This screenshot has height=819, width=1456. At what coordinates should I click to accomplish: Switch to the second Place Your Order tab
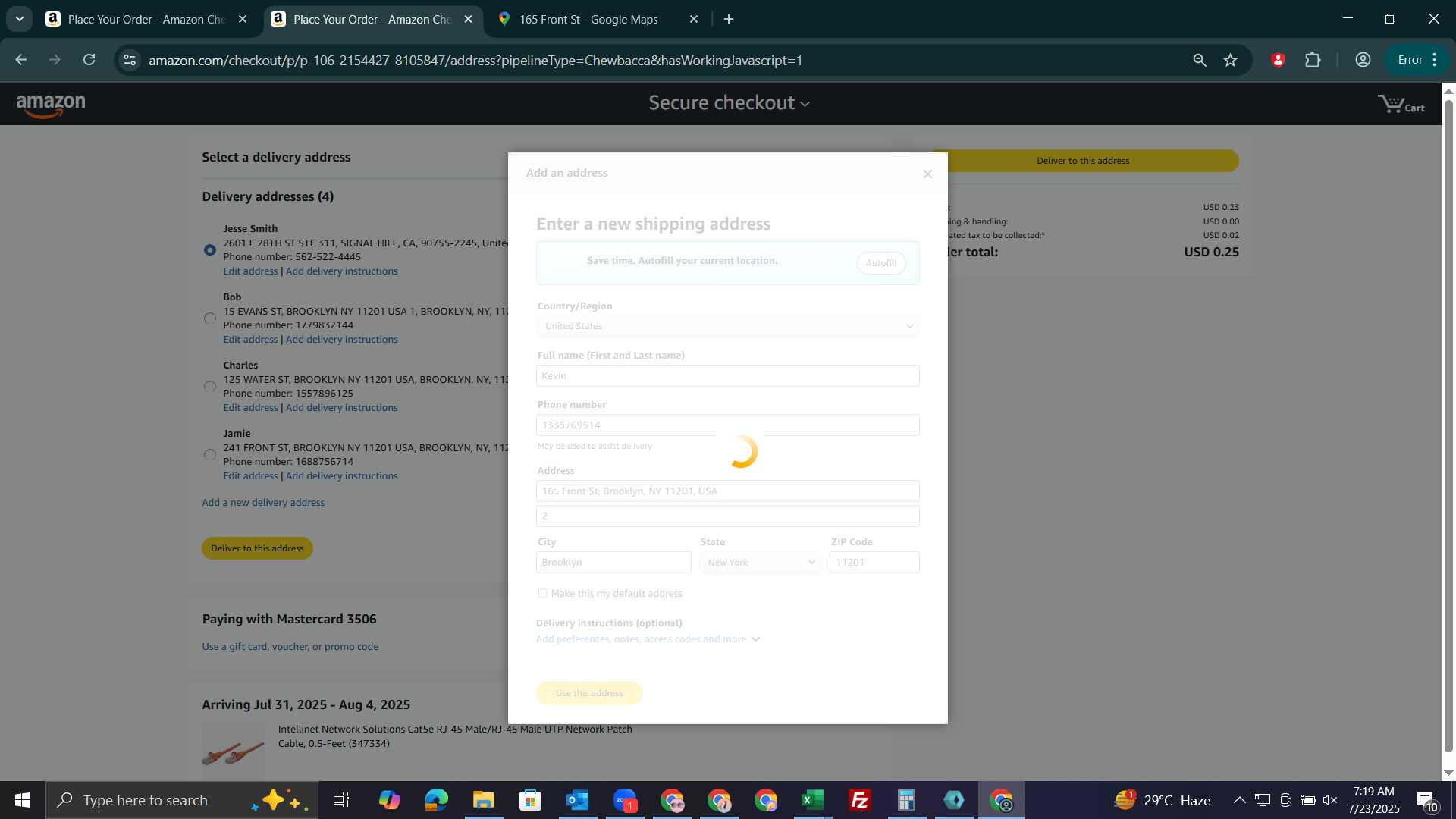click(x=372, y=19)
